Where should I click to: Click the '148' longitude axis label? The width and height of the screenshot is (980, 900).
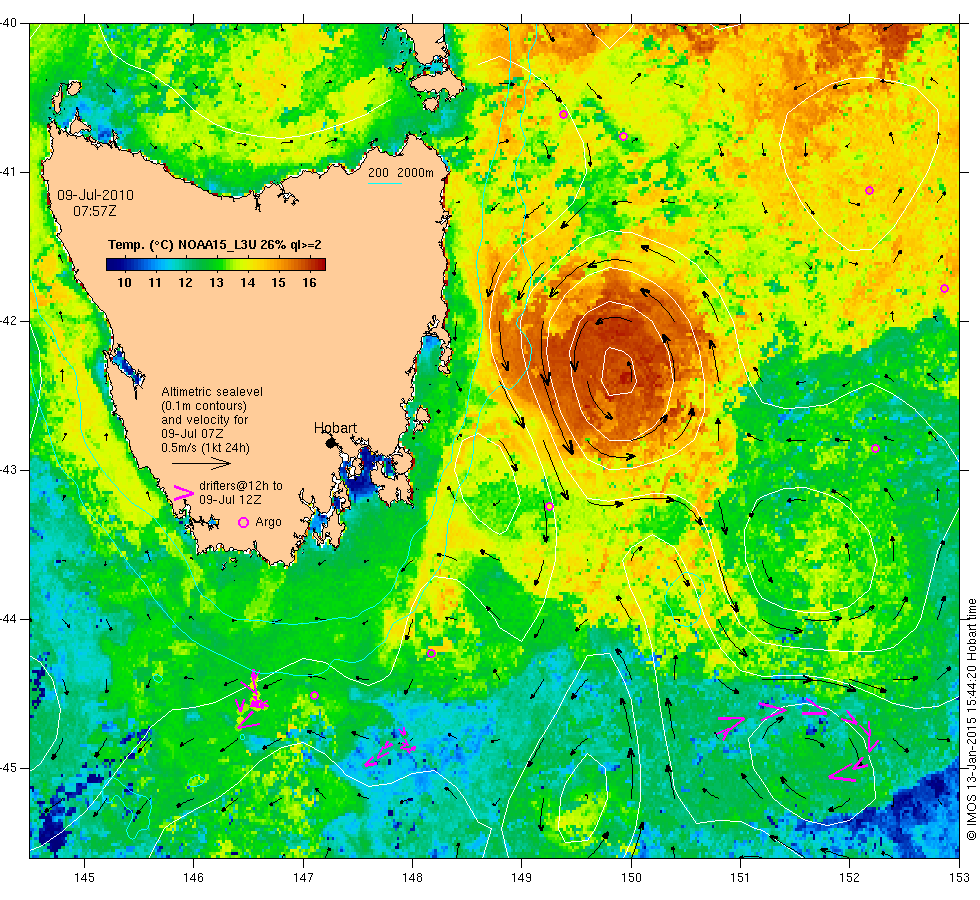(412, 878)
